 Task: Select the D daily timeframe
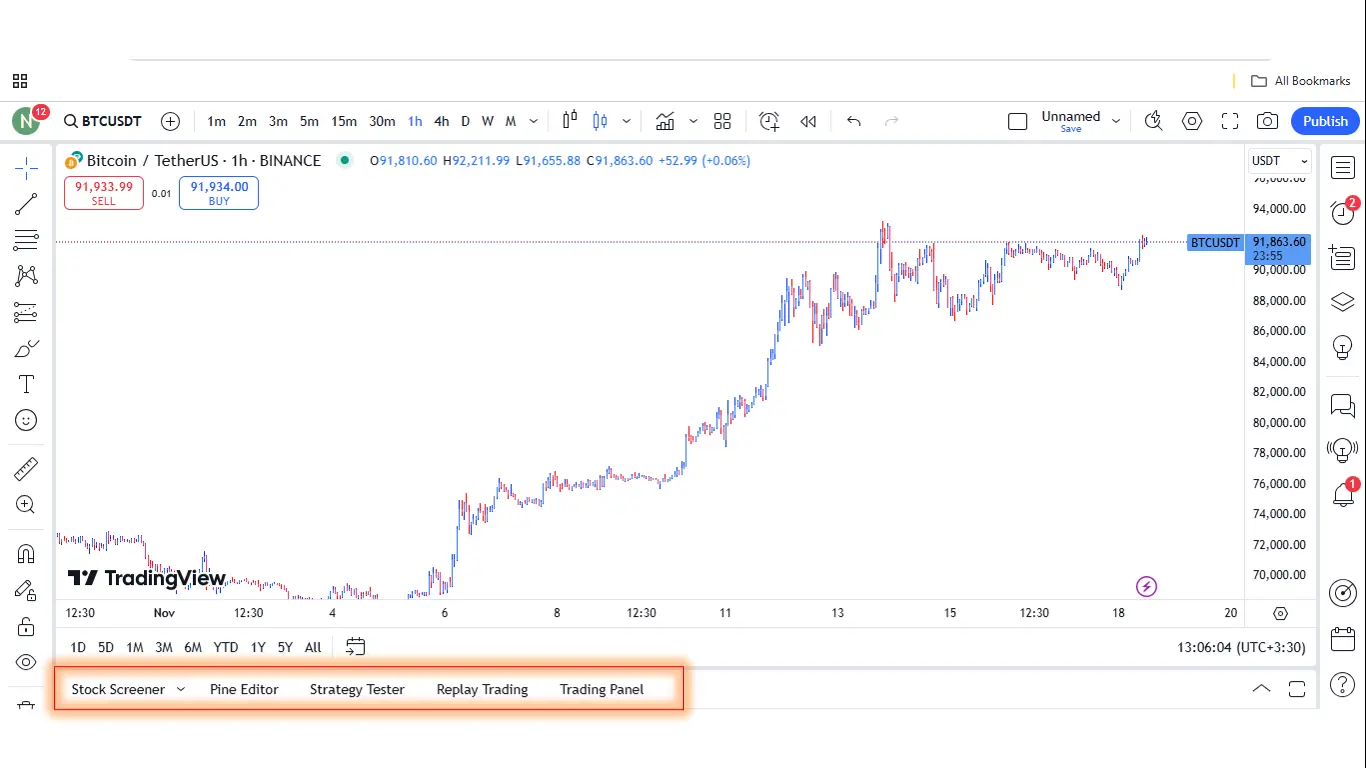(465, 121)
